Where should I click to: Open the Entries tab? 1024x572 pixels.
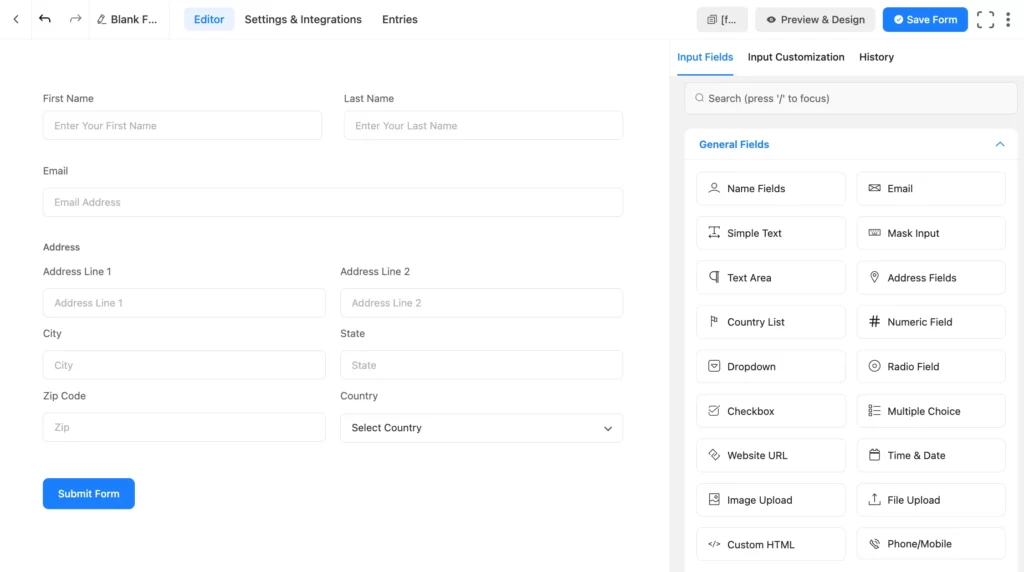(400, 20)
